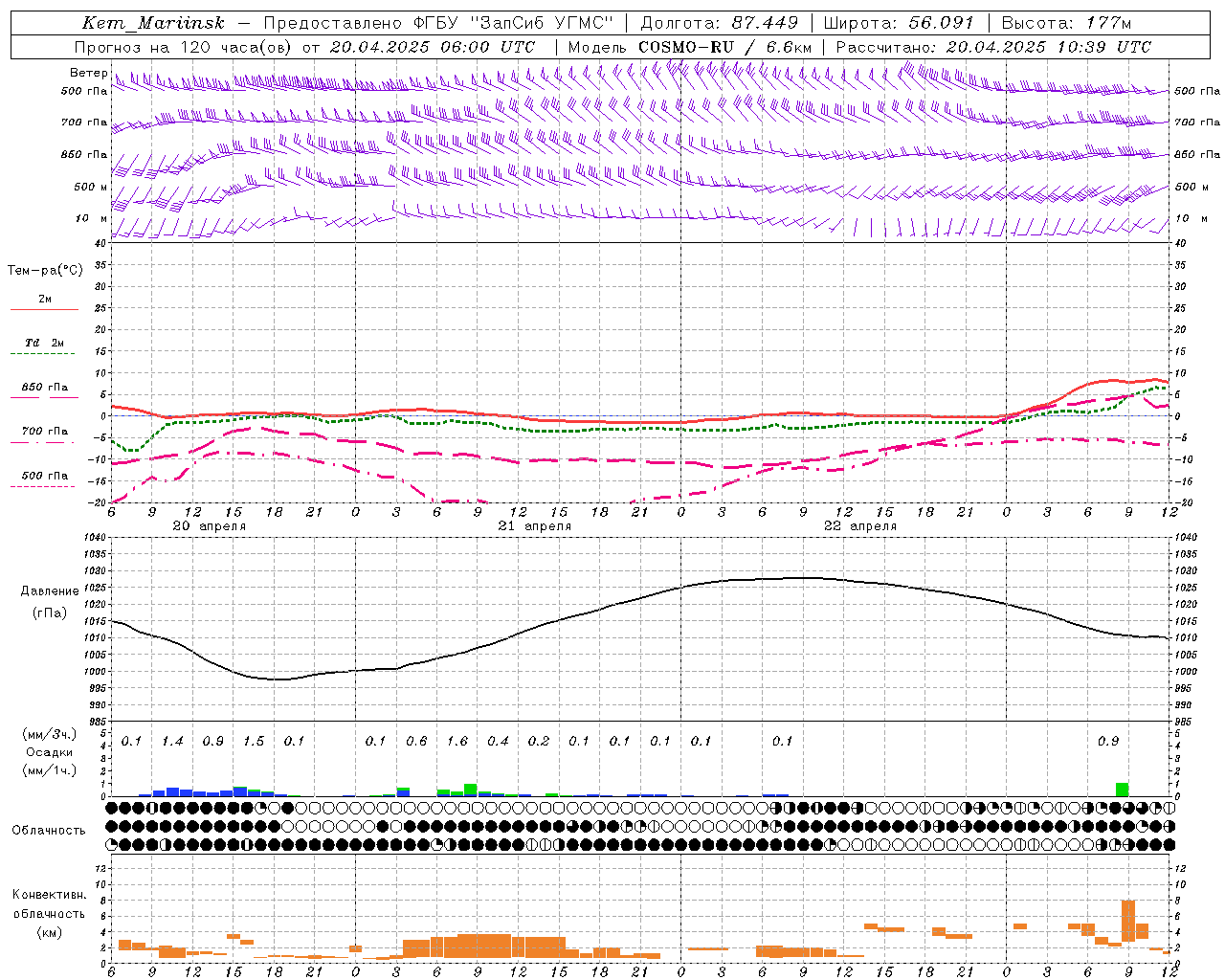Click the tallest orange convective cloud bar
This screenshot has height=980, width=1225.
[x=1128, y=921]
